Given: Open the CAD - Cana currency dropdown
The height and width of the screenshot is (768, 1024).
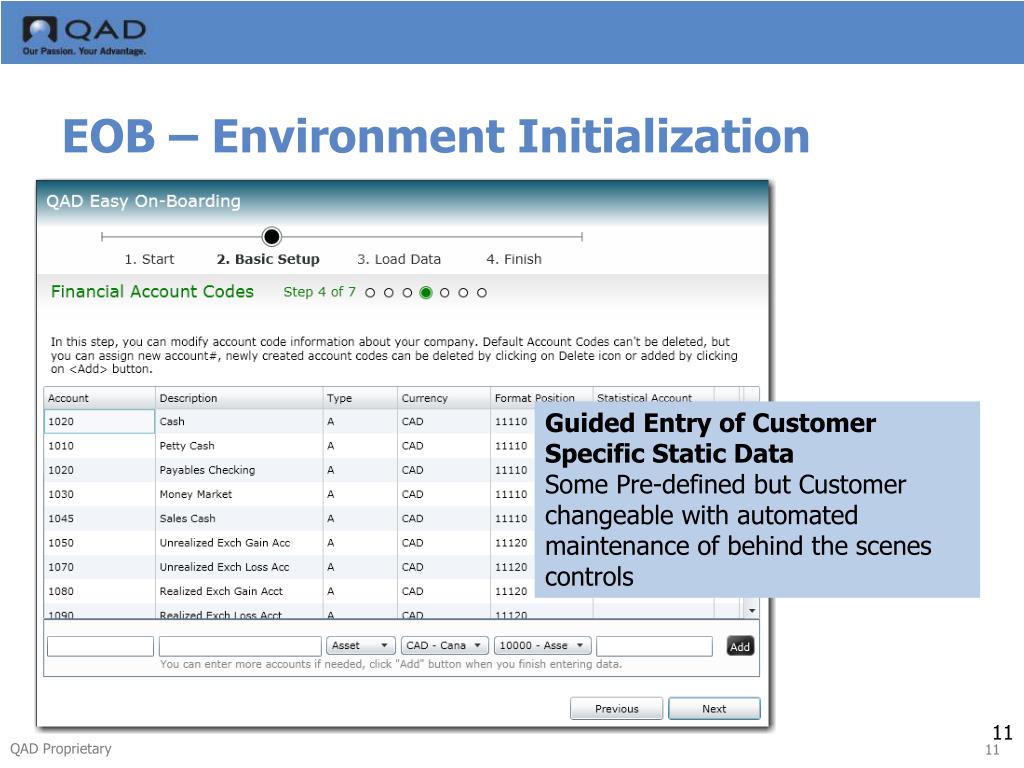Looking at the screenshot, I should pyautogui.click(x=444, y=645).
